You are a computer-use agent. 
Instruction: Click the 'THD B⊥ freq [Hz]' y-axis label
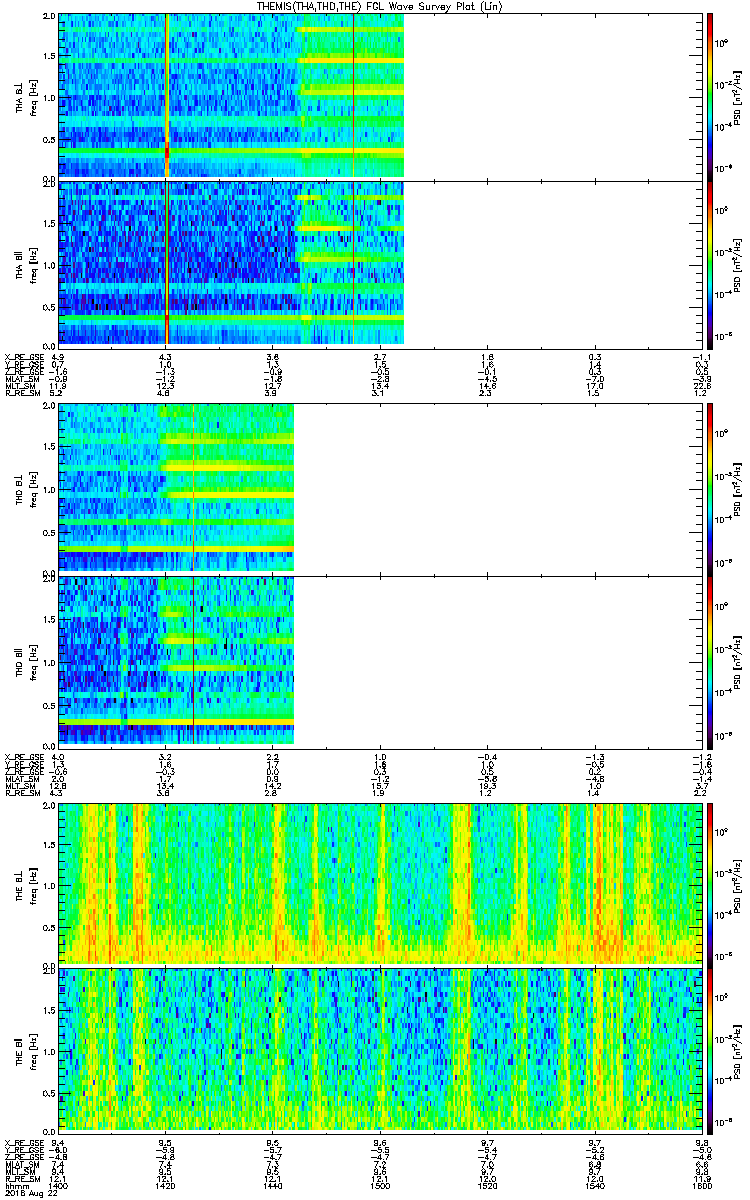tap(26, 489)
